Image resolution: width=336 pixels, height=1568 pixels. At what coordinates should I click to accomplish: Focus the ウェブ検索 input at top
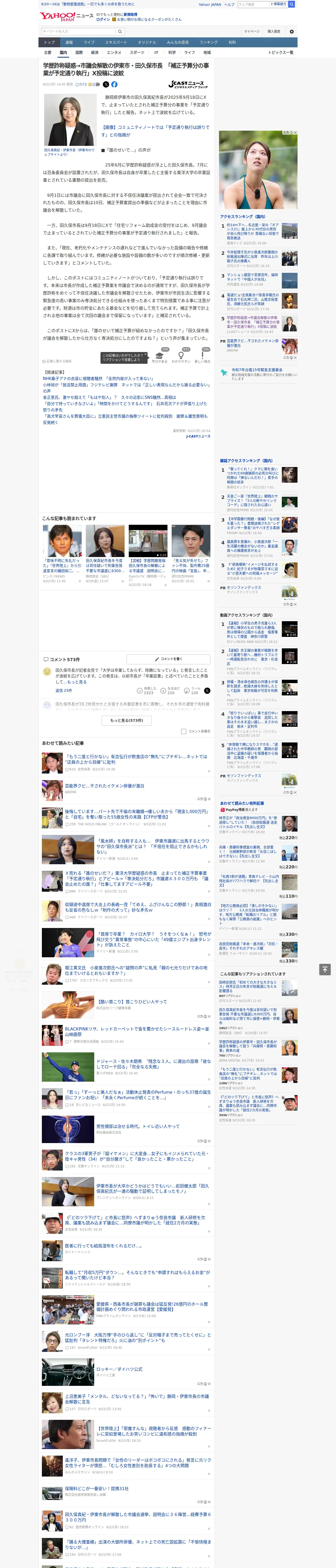point(253,4)
